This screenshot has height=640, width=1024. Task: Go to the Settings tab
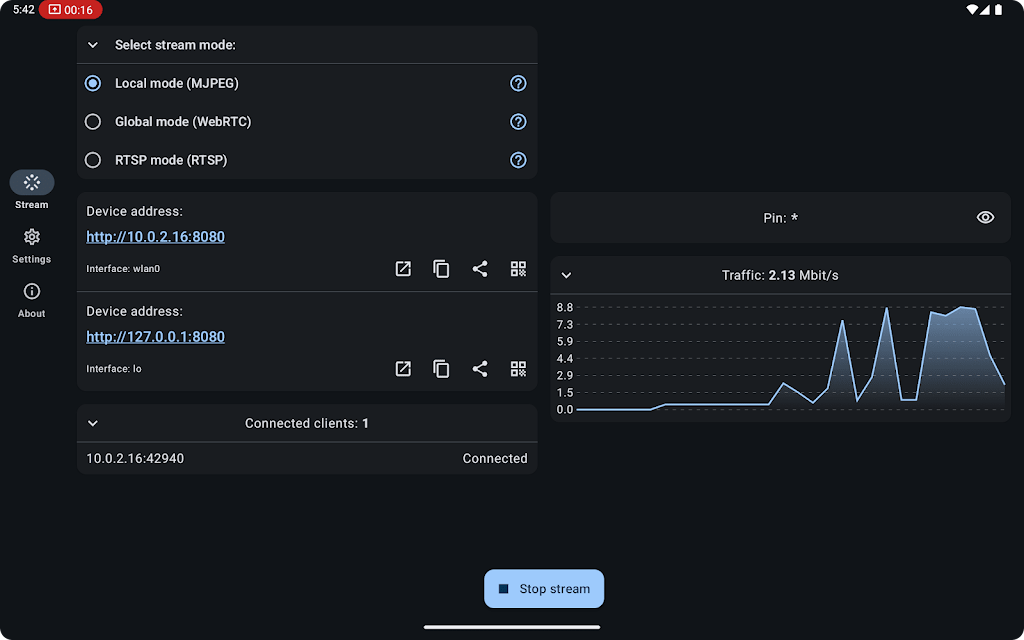tap(32, 245)
